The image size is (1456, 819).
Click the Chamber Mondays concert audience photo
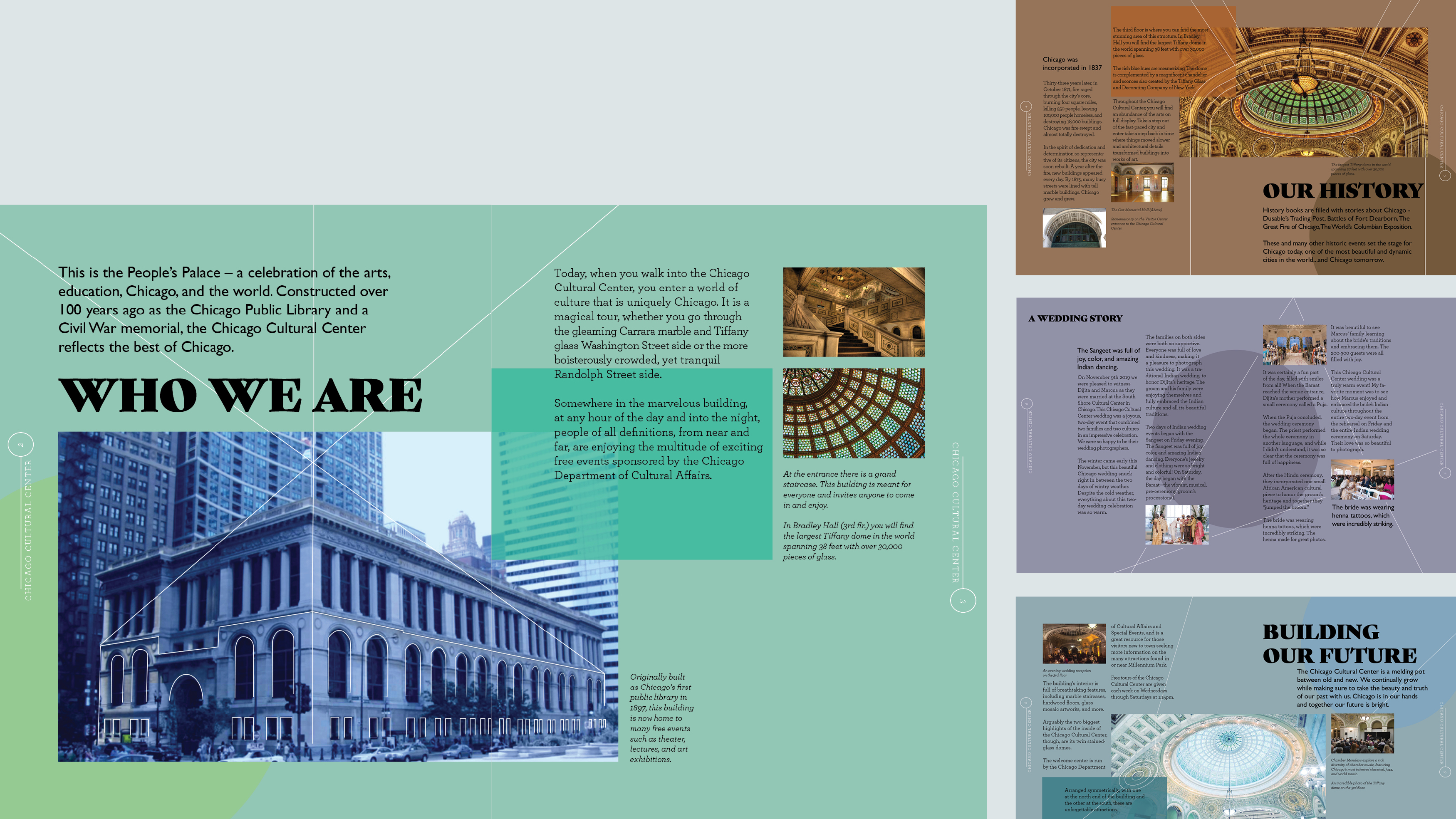click(1362, 734)
